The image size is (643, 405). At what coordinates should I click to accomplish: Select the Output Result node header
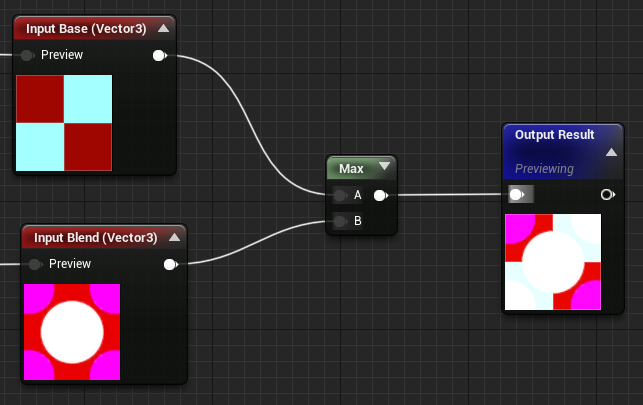click(x=563, y=152)
